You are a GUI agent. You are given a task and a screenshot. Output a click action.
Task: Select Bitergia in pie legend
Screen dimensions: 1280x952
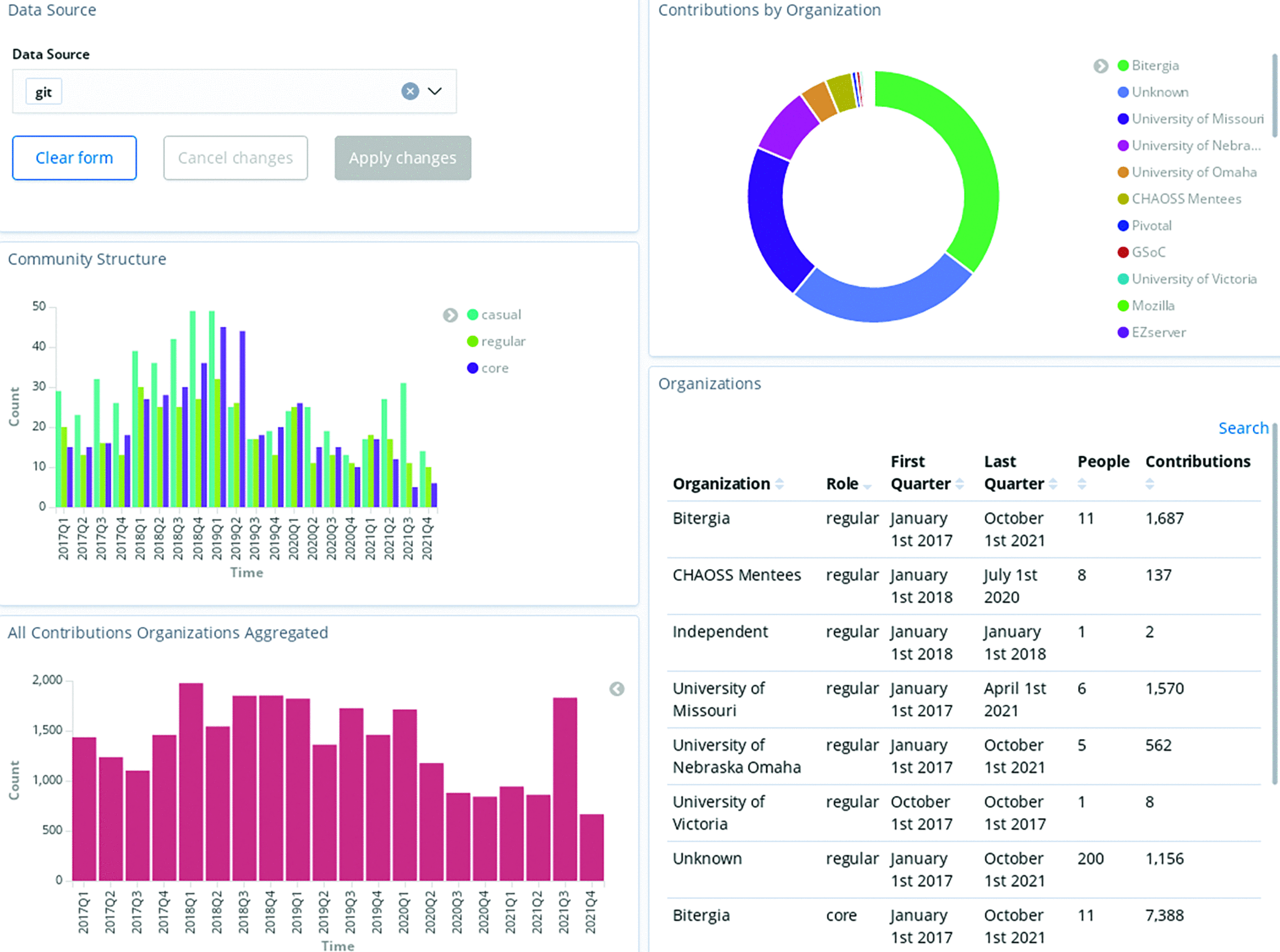(1148, 65)
